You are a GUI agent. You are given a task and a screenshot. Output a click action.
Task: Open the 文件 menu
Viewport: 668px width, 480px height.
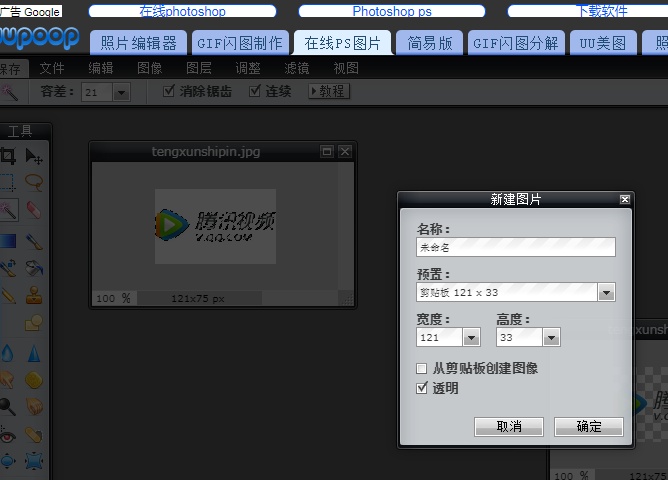pyautogui.click(x=52, y=68)
